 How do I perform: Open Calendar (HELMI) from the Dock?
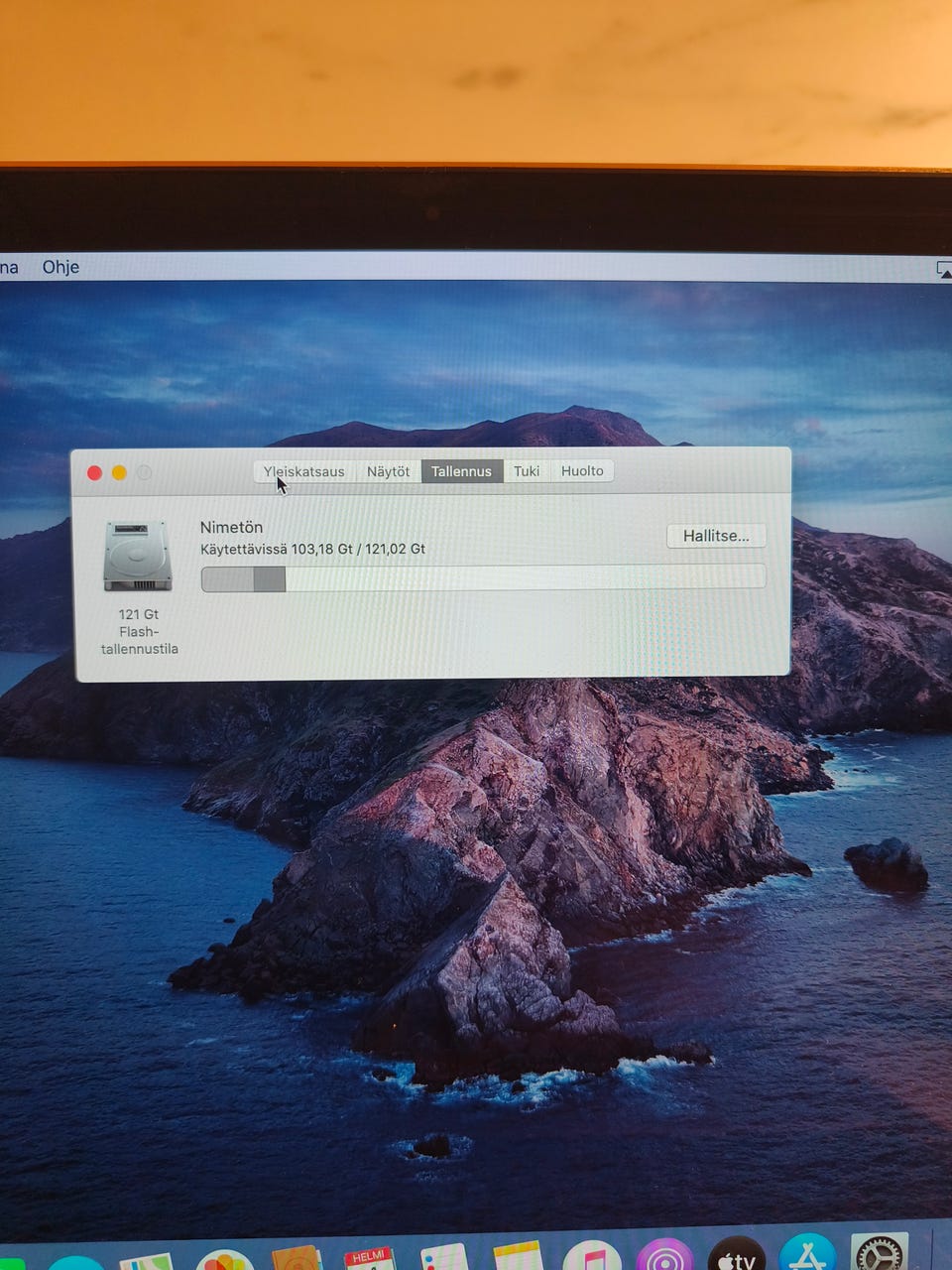coord(370,1257)
